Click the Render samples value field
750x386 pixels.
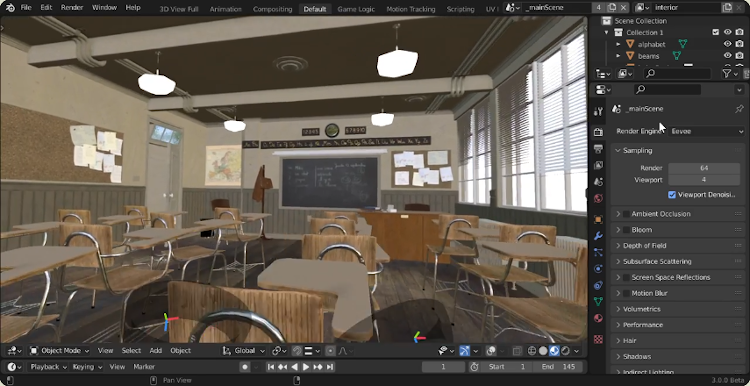[704, 168]
